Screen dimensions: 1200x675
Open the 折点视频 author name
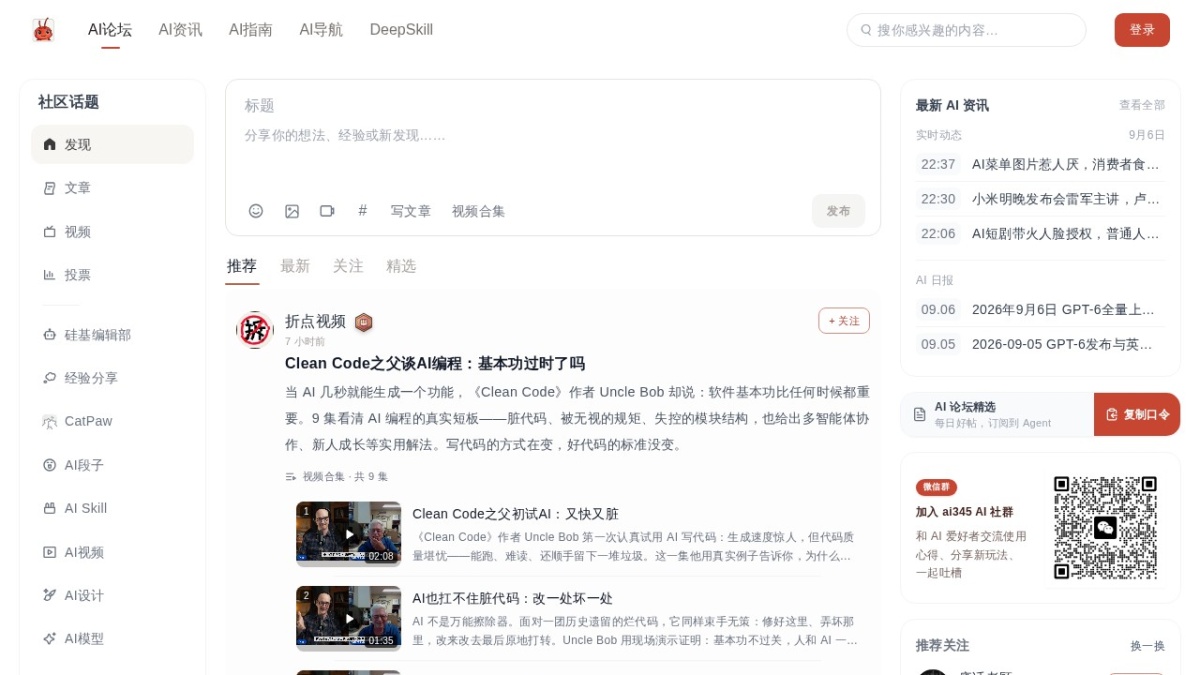(x=315, y=321)
